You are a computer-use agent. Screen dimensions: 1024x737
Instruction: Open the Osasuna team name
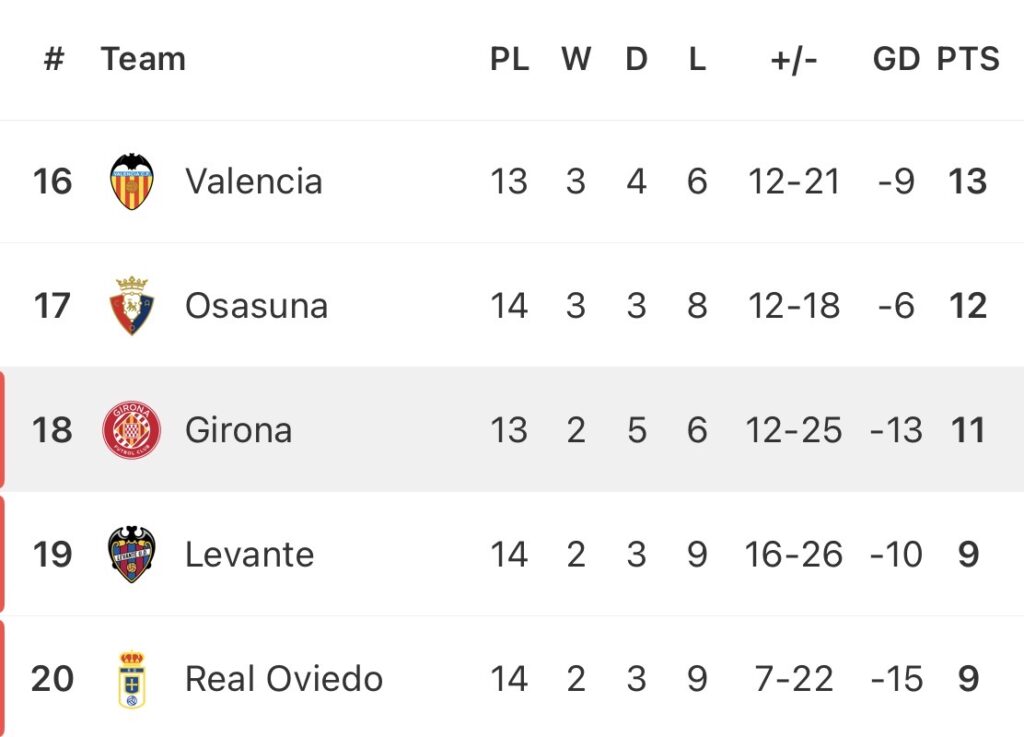(x=256, y=305)
